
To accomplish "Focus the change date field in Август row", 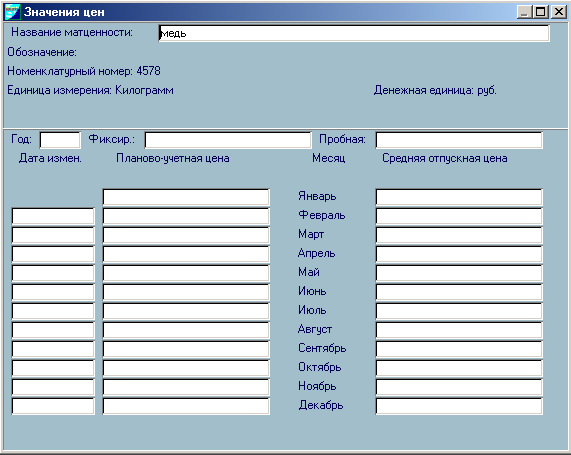I will 53,330.
